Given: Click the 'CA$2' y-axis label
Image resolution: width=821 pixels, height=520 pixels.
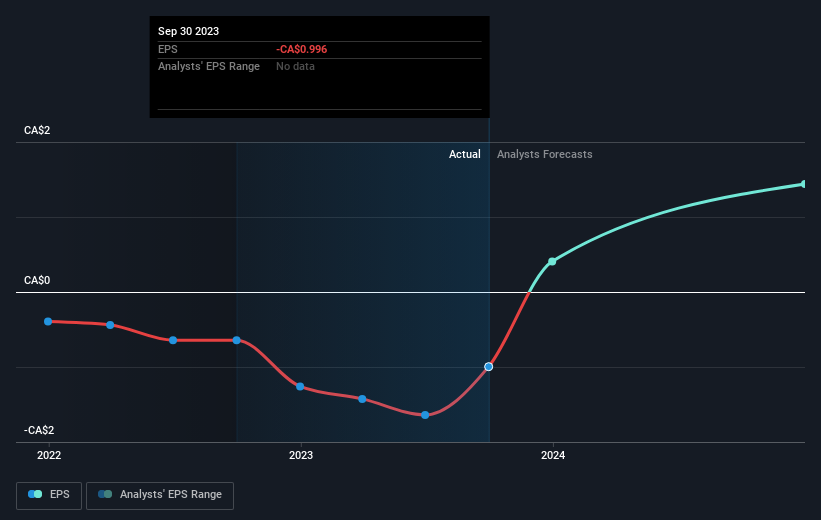Looking at the screenshot, I should click(x=37, y=130).
